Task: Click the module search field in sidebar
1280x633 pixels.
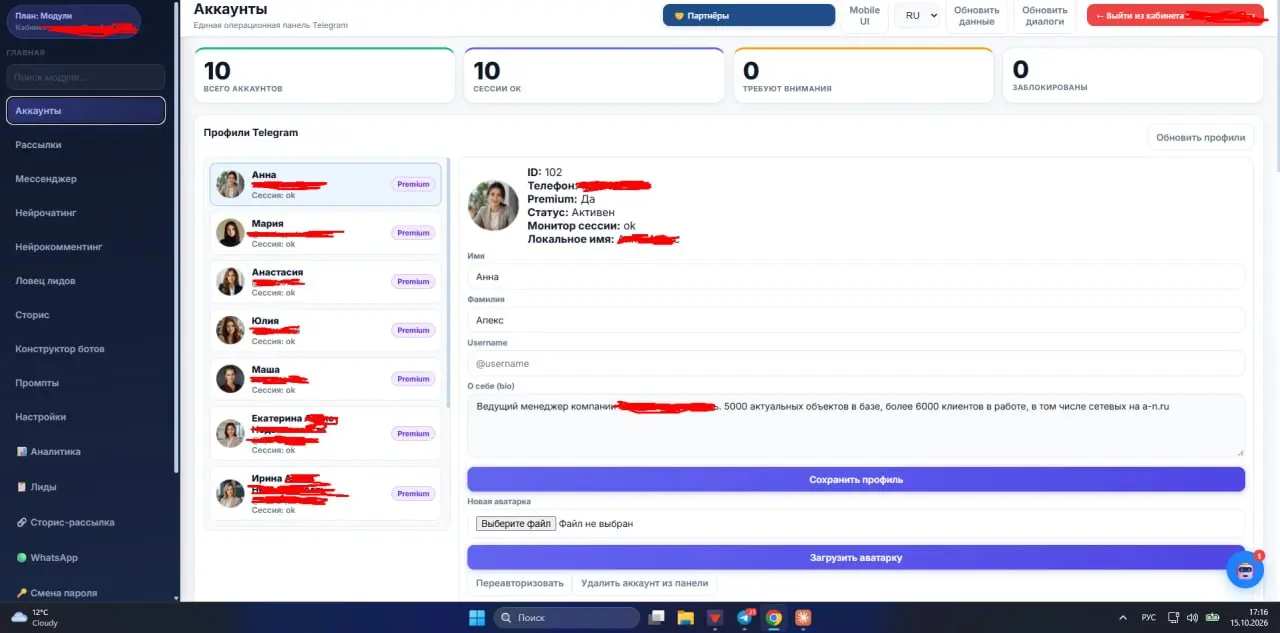Action: [86, 77]
